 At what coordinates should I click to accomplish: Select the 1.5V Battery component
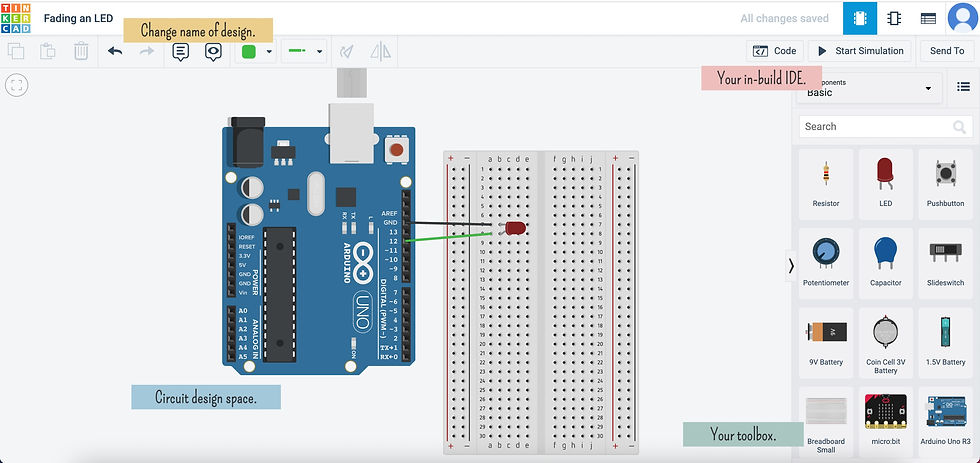point(946,342)
